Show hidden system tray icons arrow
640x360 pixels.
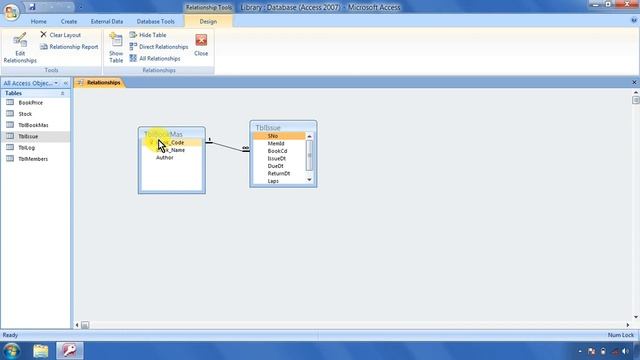[x=580, y=351]
